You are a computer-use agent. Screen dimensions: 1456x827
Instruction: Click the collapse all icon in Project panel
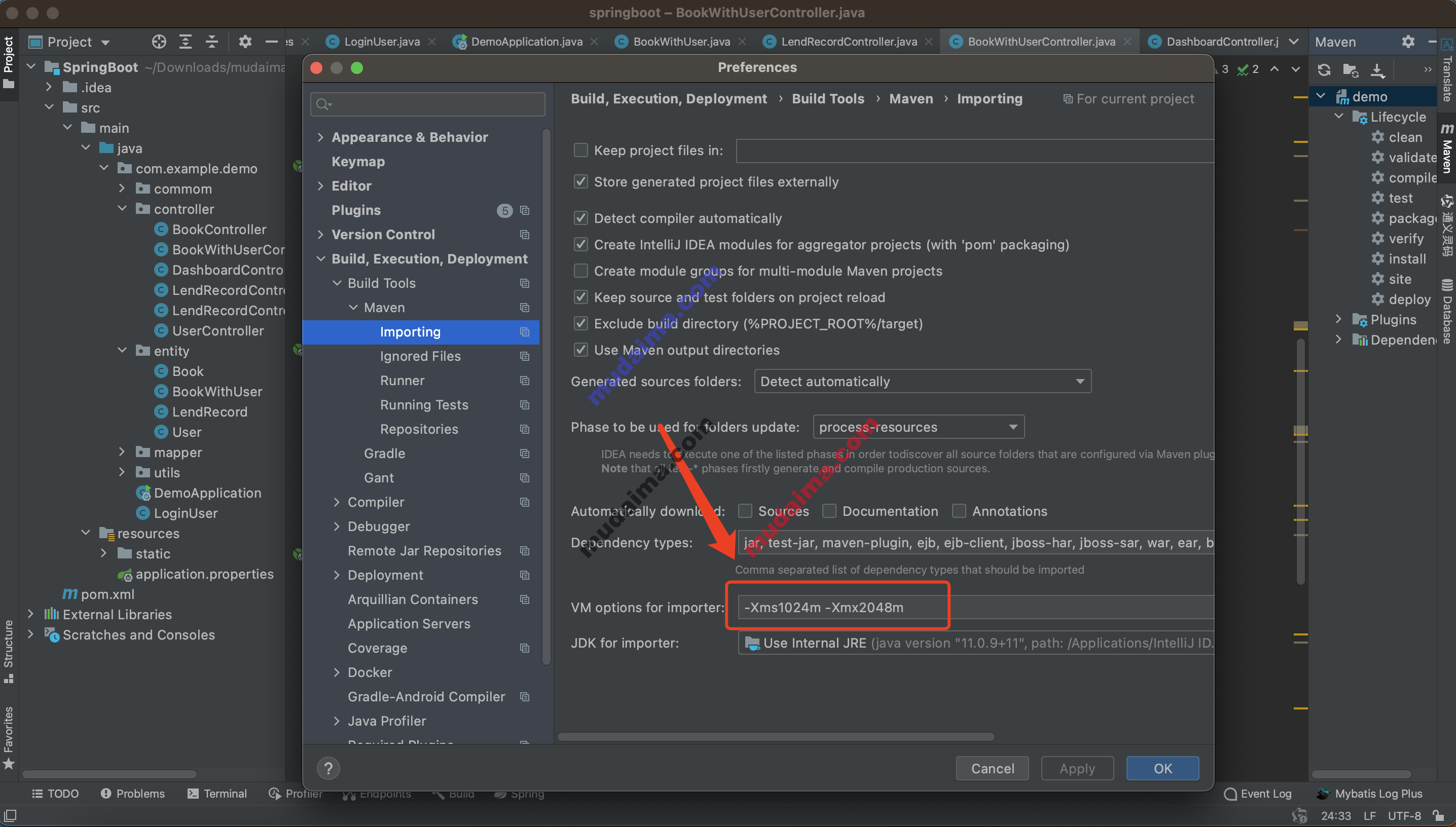click(x=211, y=42)
